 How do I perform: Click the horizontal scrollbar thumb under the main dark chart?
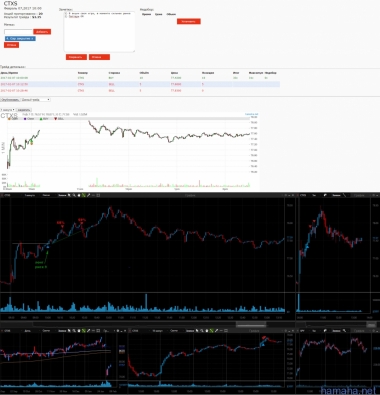[251, 324]
